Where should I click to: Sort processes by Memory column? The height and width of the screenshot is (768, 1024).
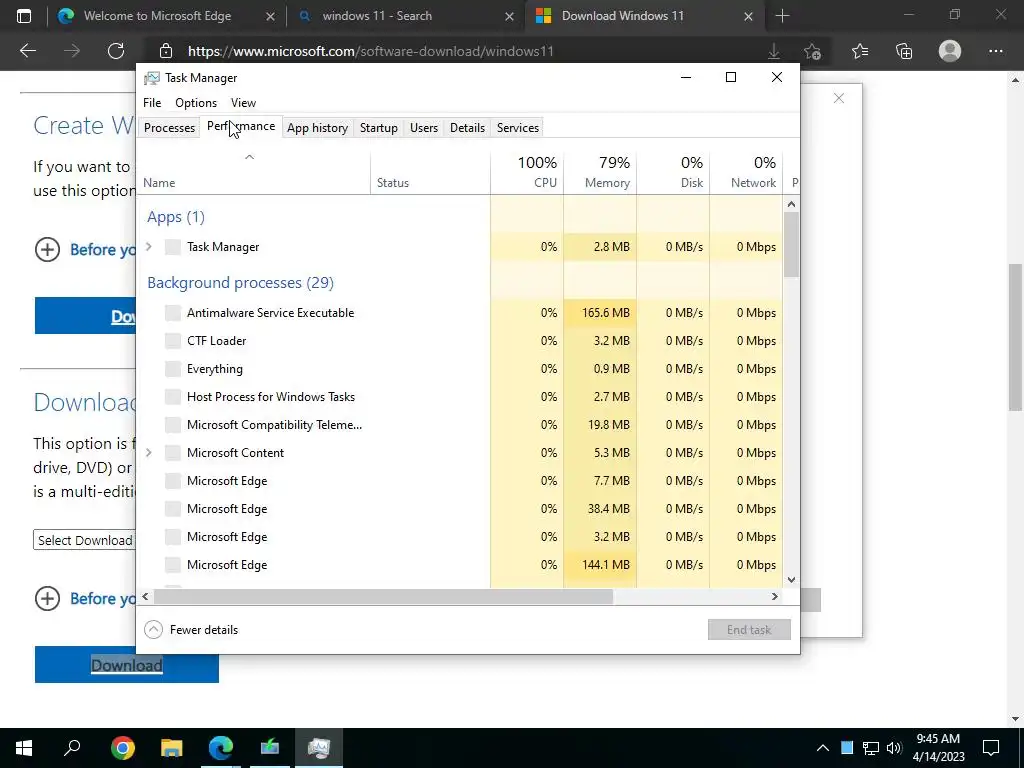(600, 172)
